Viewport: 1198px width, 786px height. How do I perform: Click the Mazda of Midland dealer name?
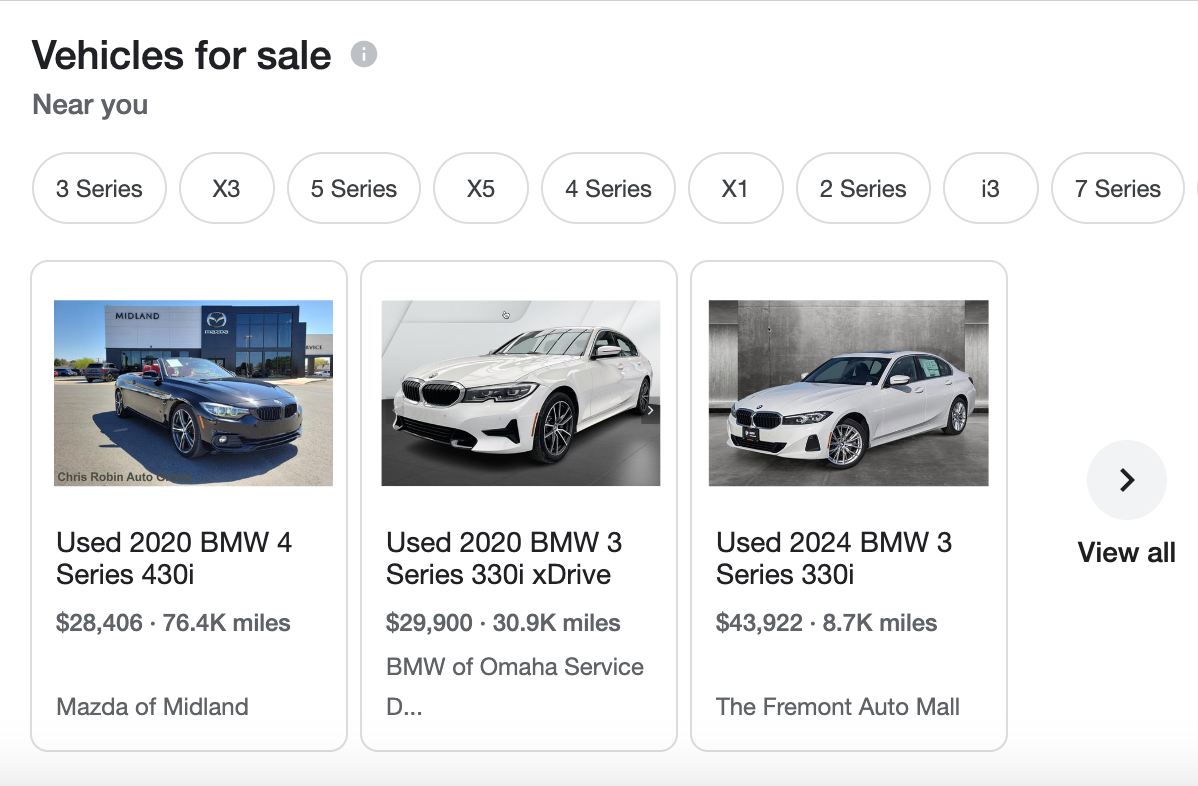tap(152, 707)
